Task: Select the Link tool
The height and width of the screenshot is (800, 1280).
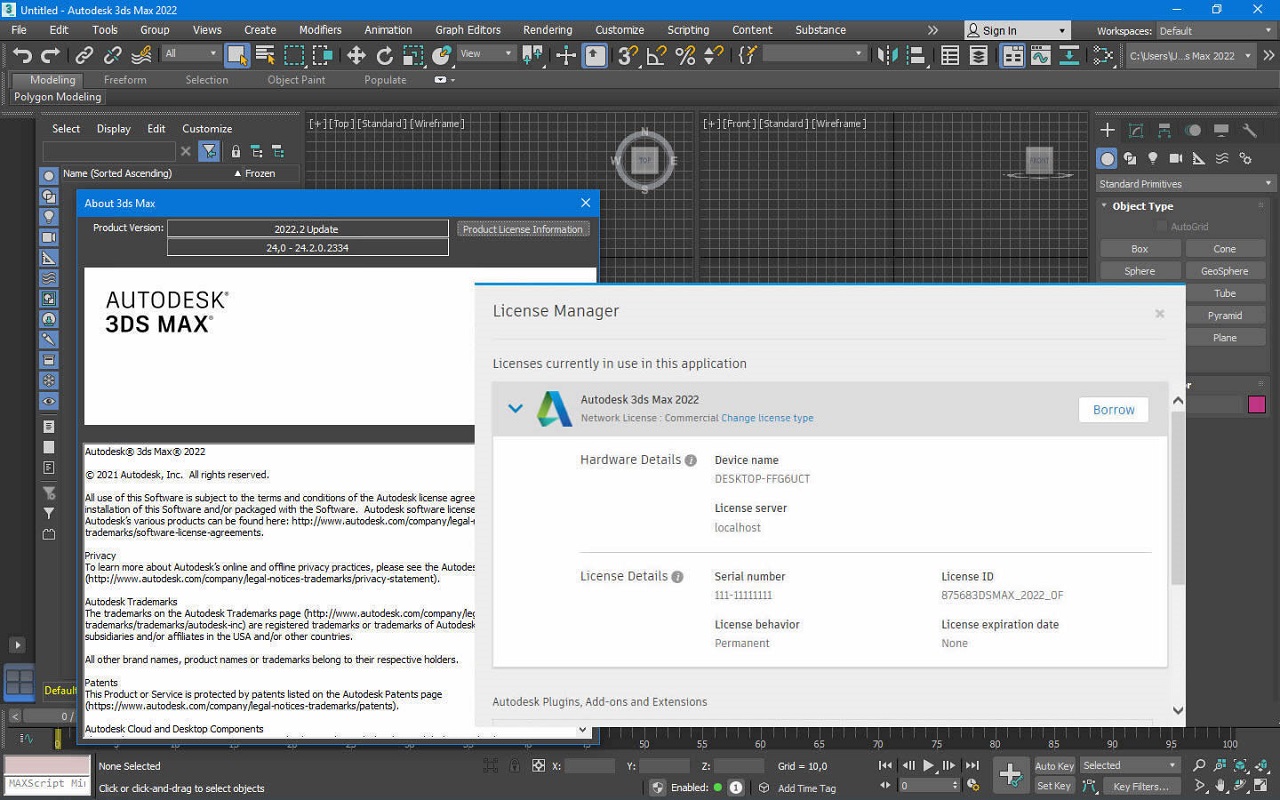Action: (84, 56)
